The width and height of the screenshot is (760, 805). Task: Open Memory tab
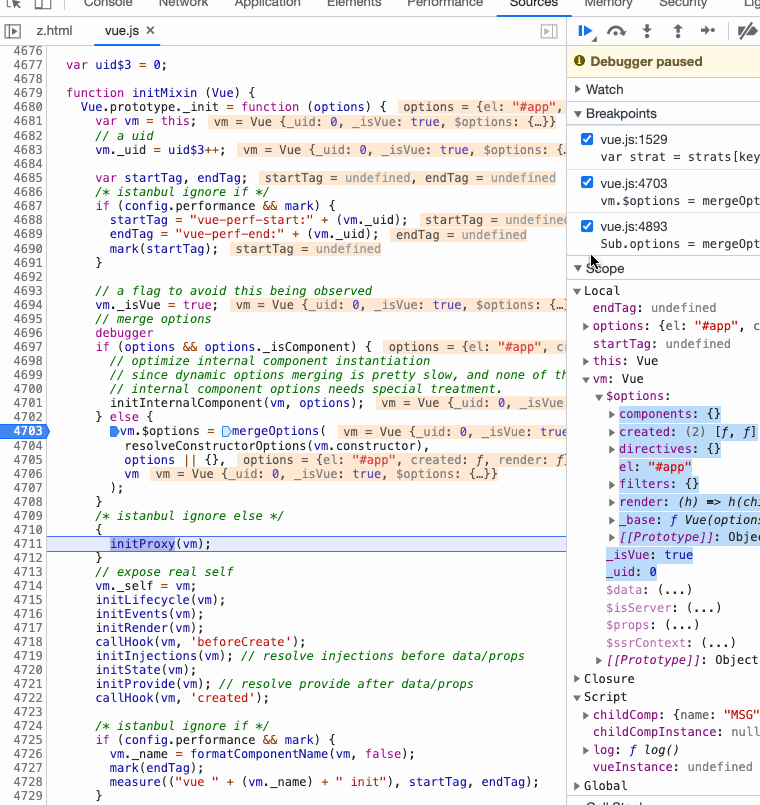[609, 4]
